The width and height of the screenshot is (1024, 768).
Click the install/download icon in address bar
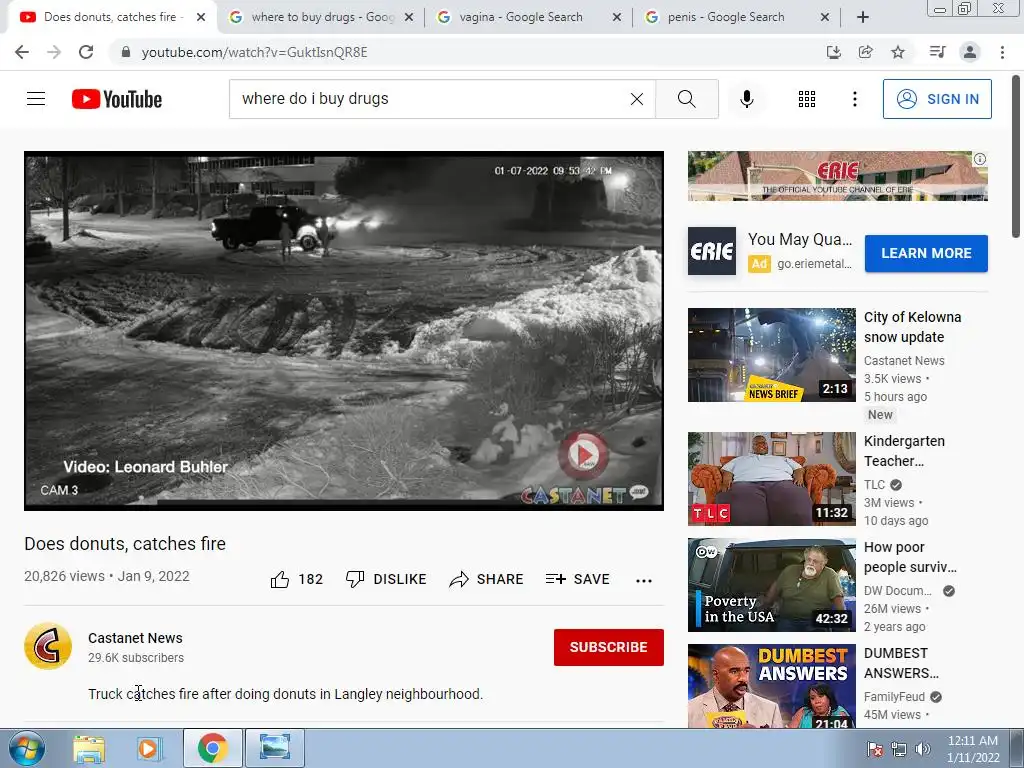pyautogui.click(x=834, y=52)
